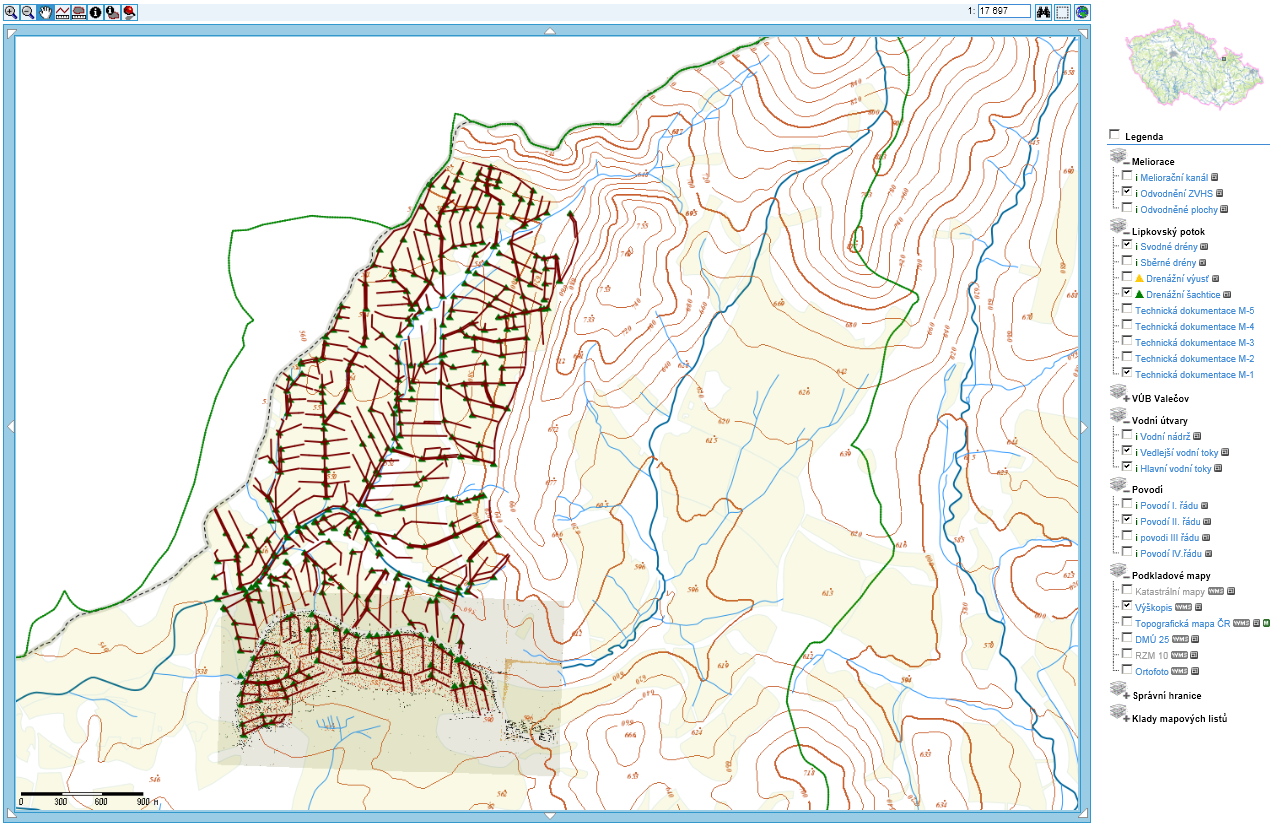Expand the VÚB Valečov group
This screenshot has width=1285, height=827.
click(x=1128, y=398)
